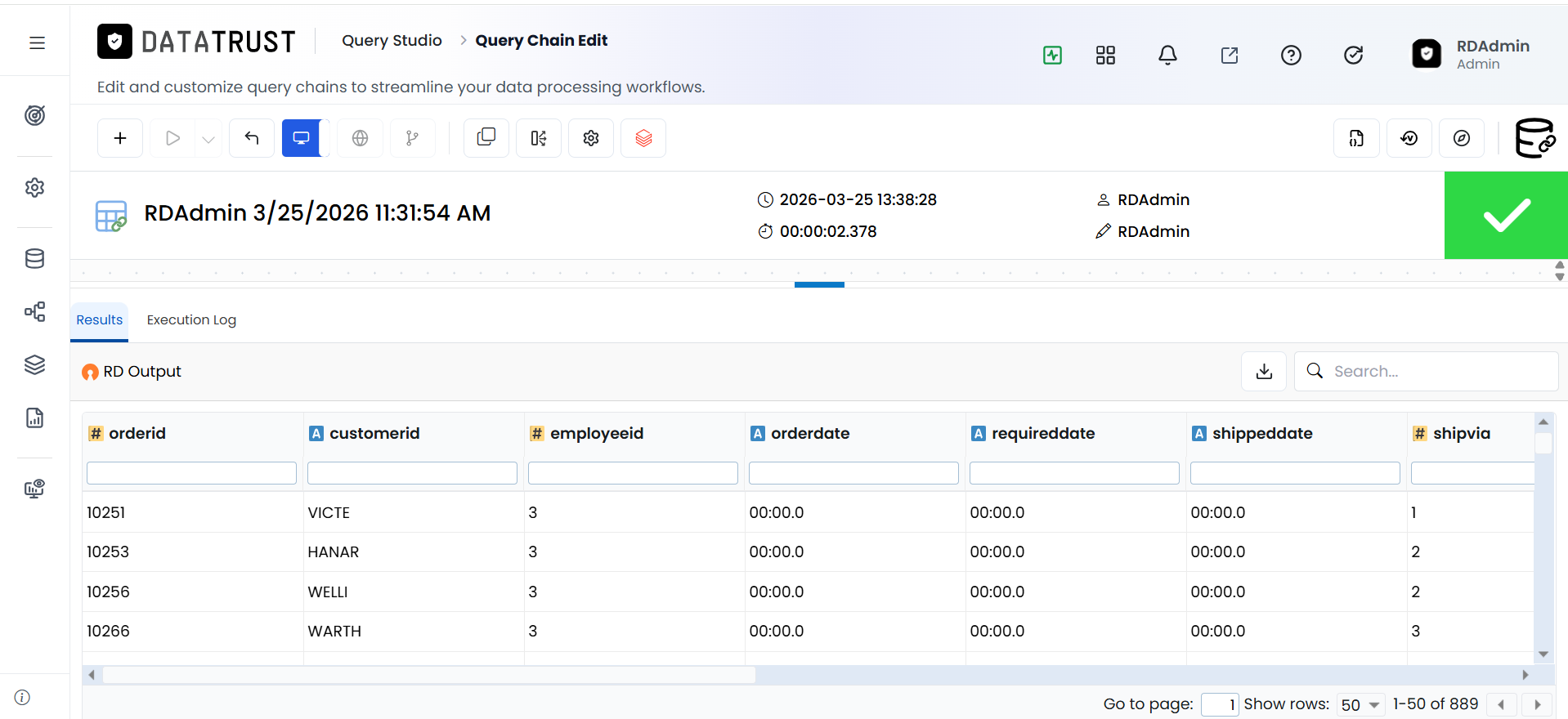Toggle the blue monitor view button
This screenshot has height=719, width=1568.
point(302,138)
